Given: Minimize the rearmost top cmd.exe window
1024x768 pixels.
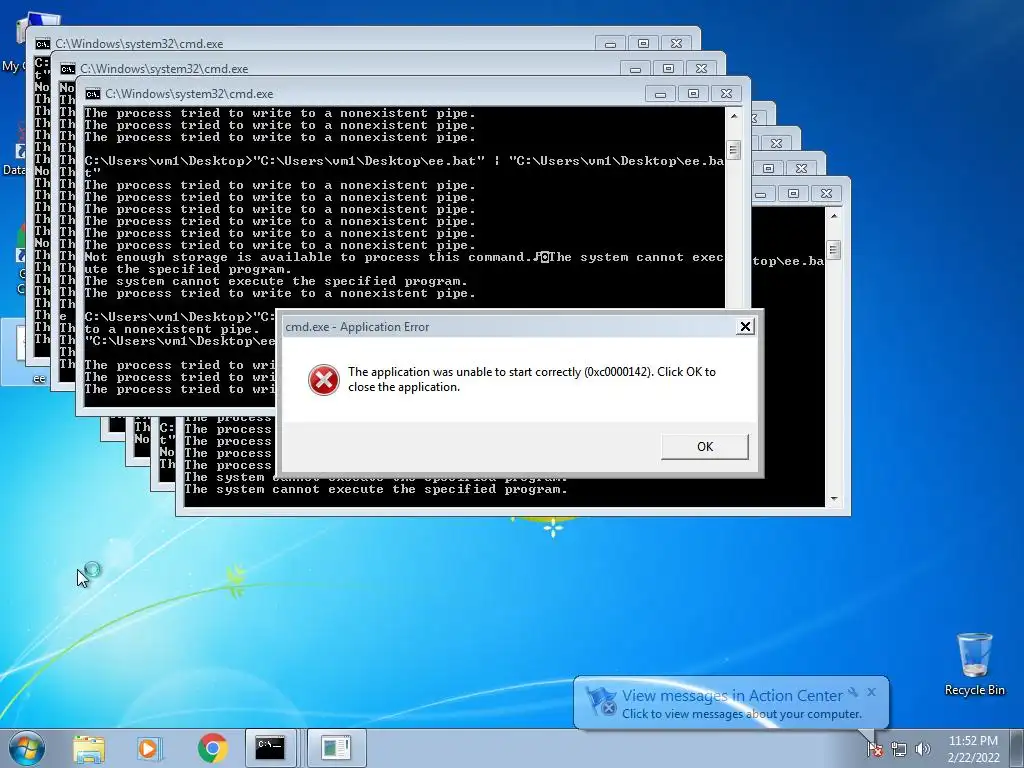Looking at the screenshot, I should [x=611, y=44].
